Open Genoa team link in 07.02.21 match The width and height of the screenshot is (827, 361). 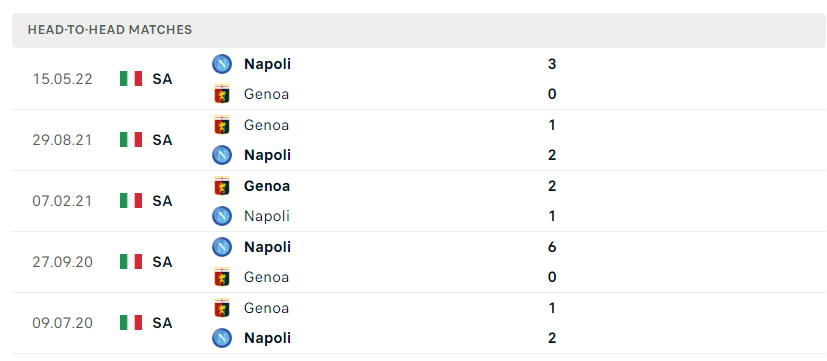click(267, 186)
